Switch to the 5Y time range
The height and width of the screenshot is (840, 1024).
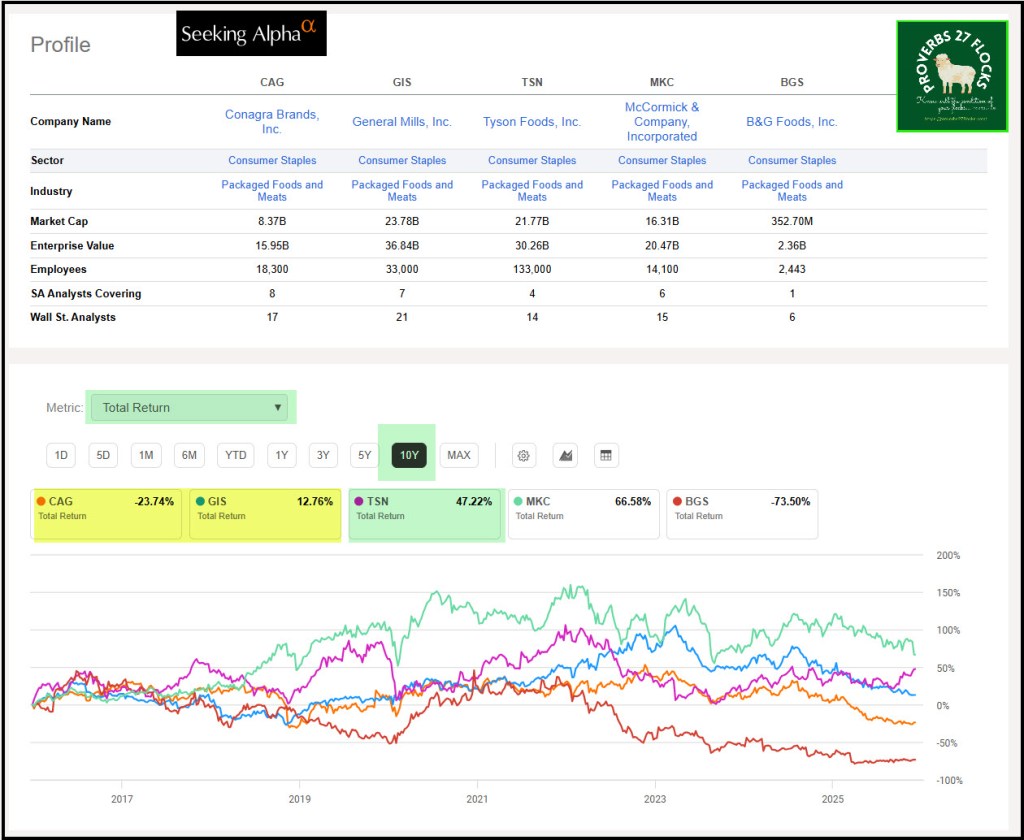(365, 455)
